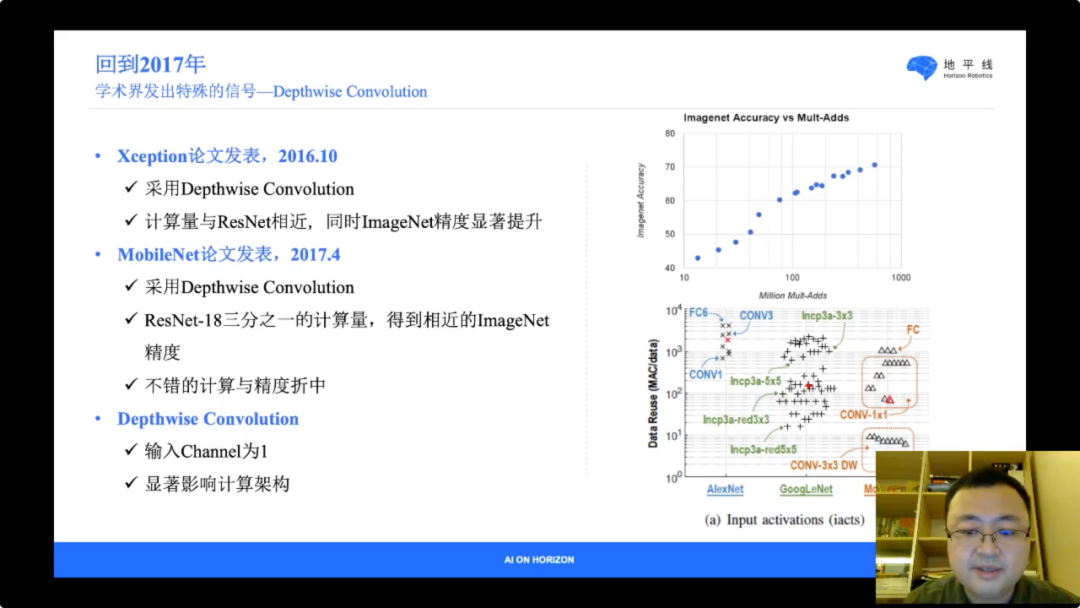1080x608 pixels.
Task: Click the heading MobileNet论文发表，2017.4
Action: point(229,255)
